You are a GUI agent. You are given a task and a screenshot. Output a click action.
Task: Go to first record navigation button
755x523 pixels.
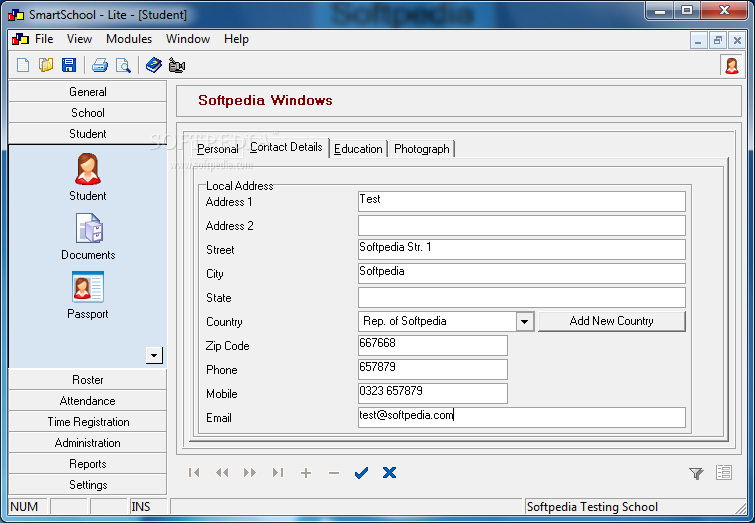194,472
